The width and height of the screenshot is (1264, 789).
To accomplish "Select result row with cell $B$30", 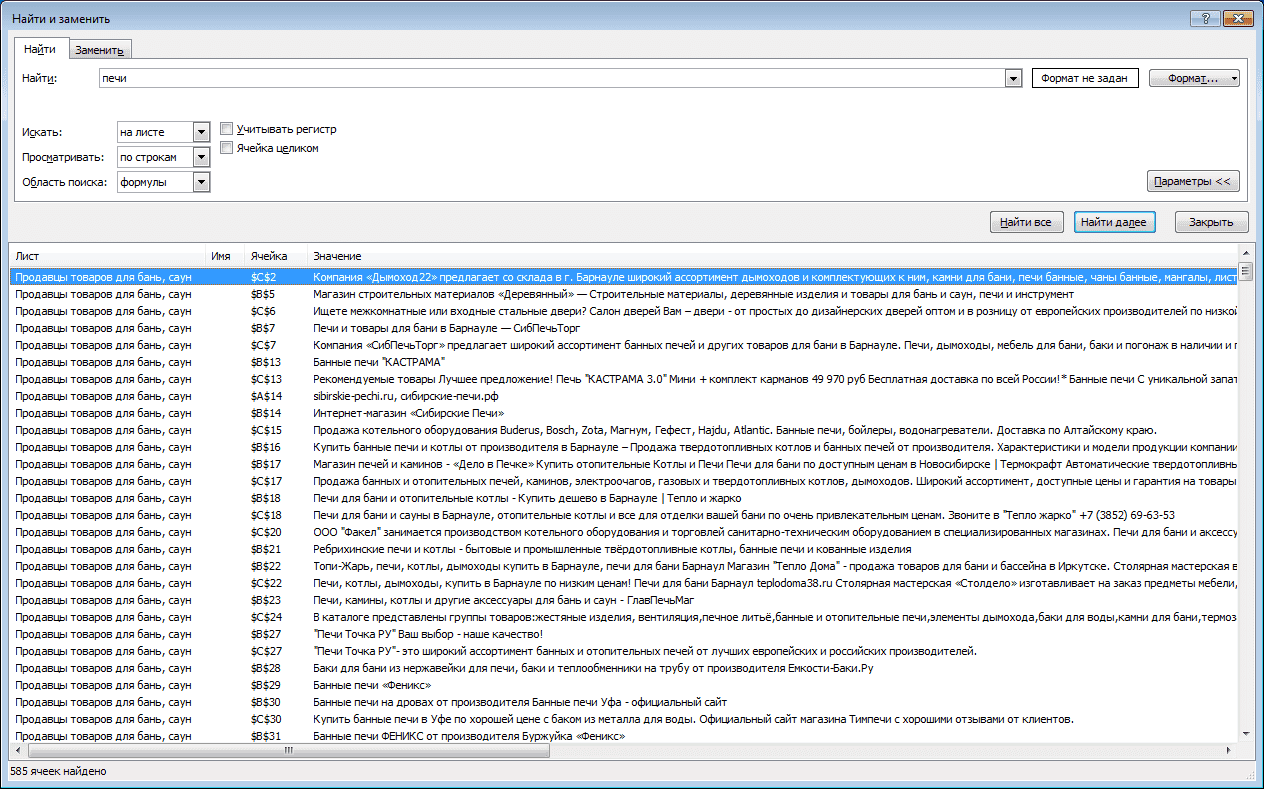I will tap(624, 702).
